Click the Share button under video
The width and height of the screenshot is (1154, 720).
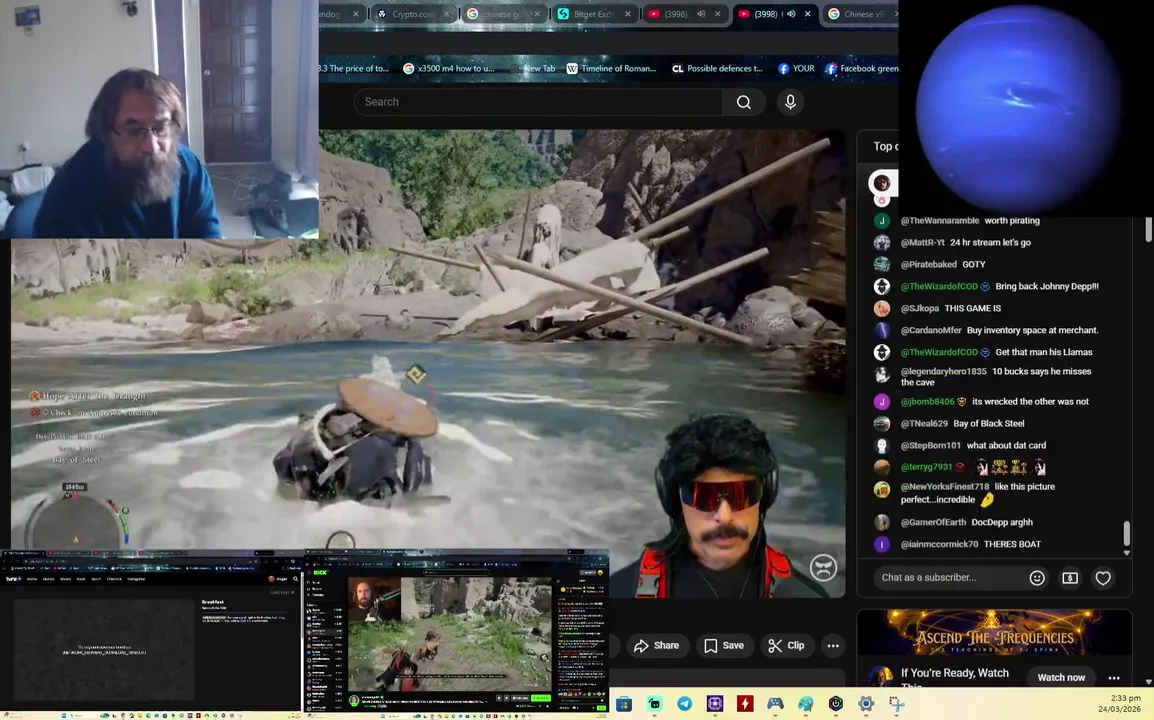656,646
